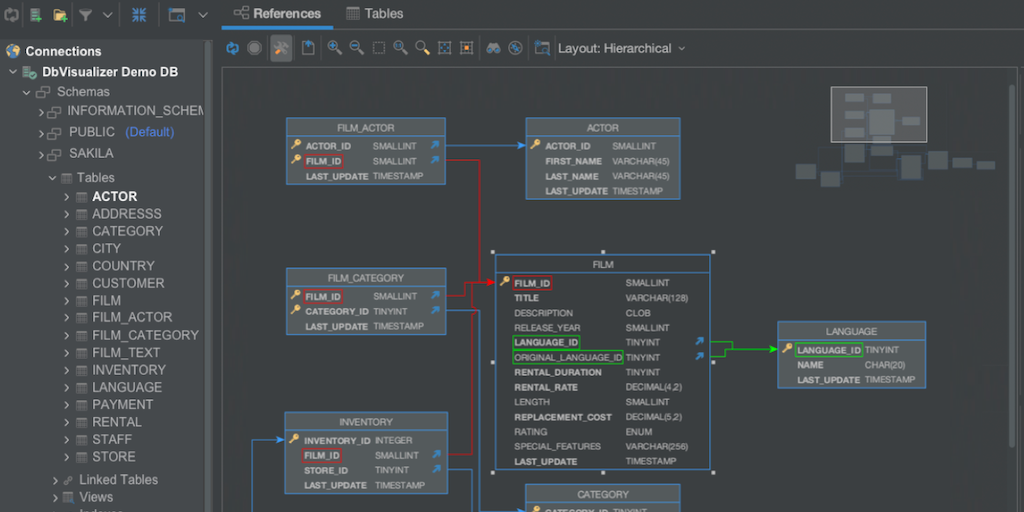Open the Layout: Hierarchical dropdown
The height and width of the screenshot is (512, 1024).
tap(621, 48)
